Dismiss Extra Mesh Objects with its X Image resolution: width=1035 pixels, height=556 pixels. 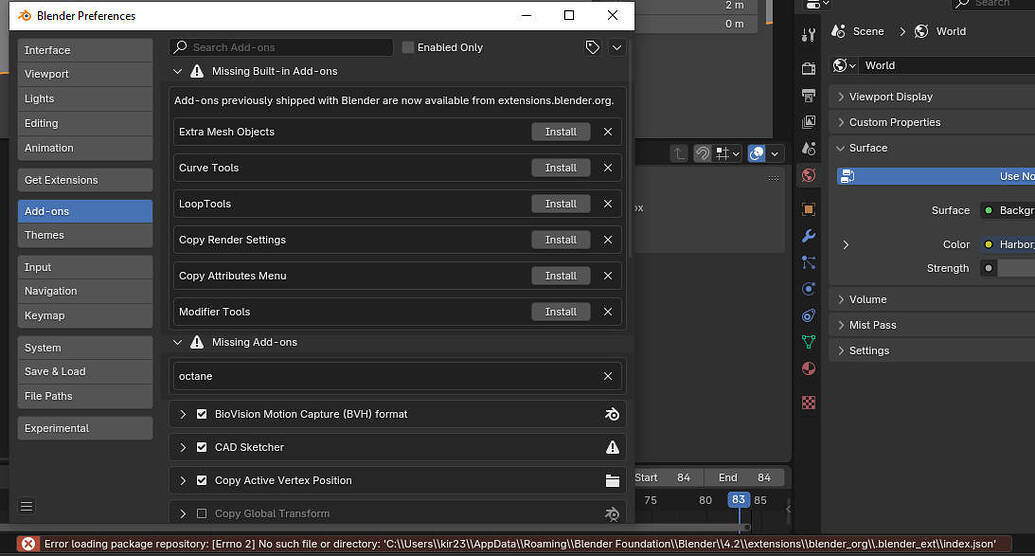pyautogui.click(x=608, y=132)
